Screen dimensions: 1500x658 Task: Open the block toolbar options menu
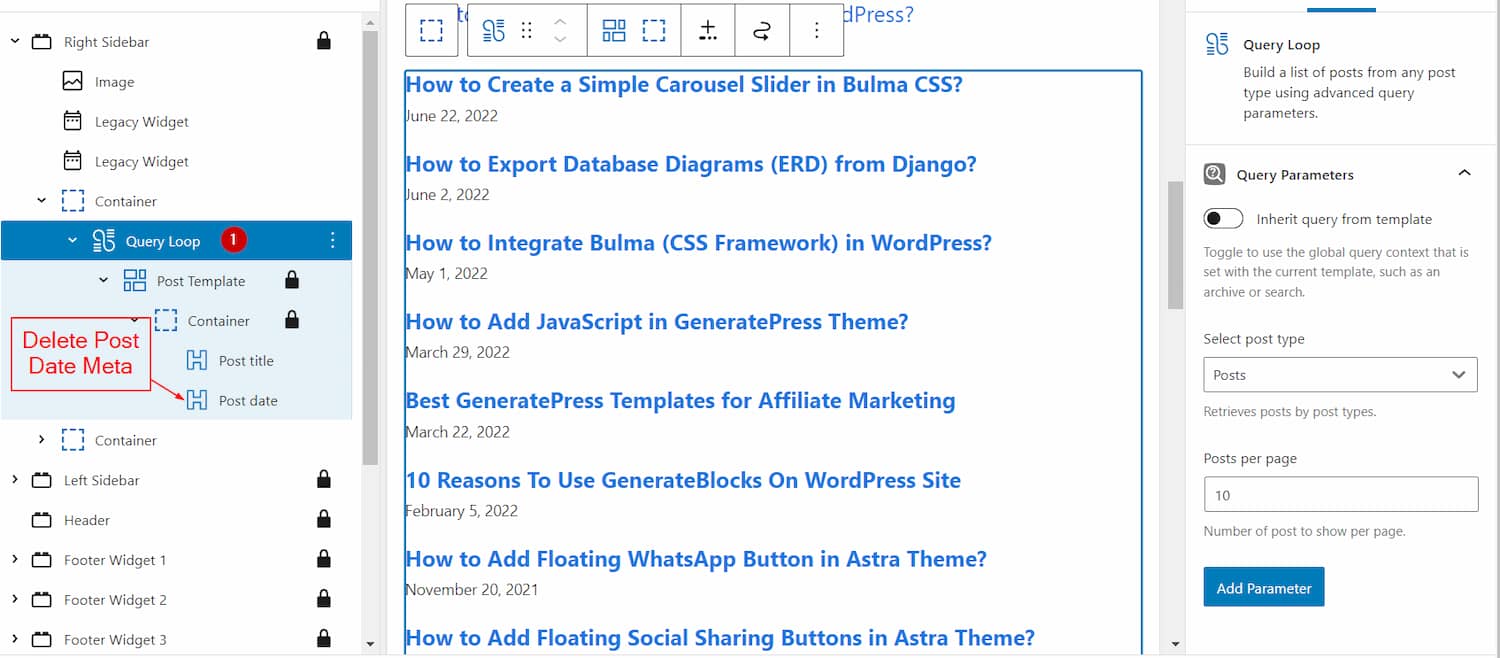pyautogui.click(x=817, y=30)
